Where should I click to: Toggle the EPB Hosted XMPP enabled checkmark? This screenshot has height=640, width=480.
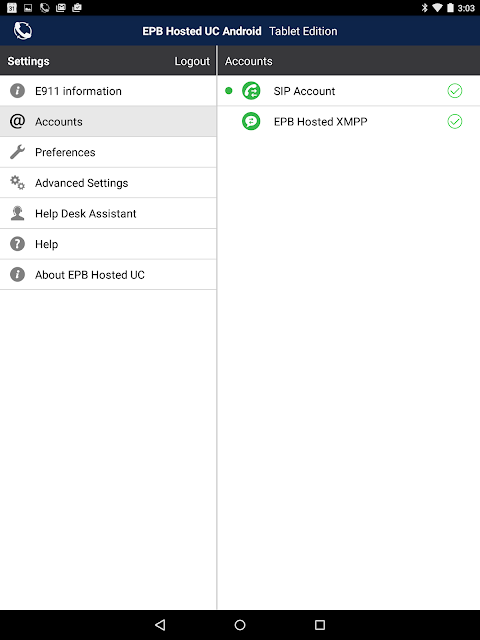pos(455,121)
